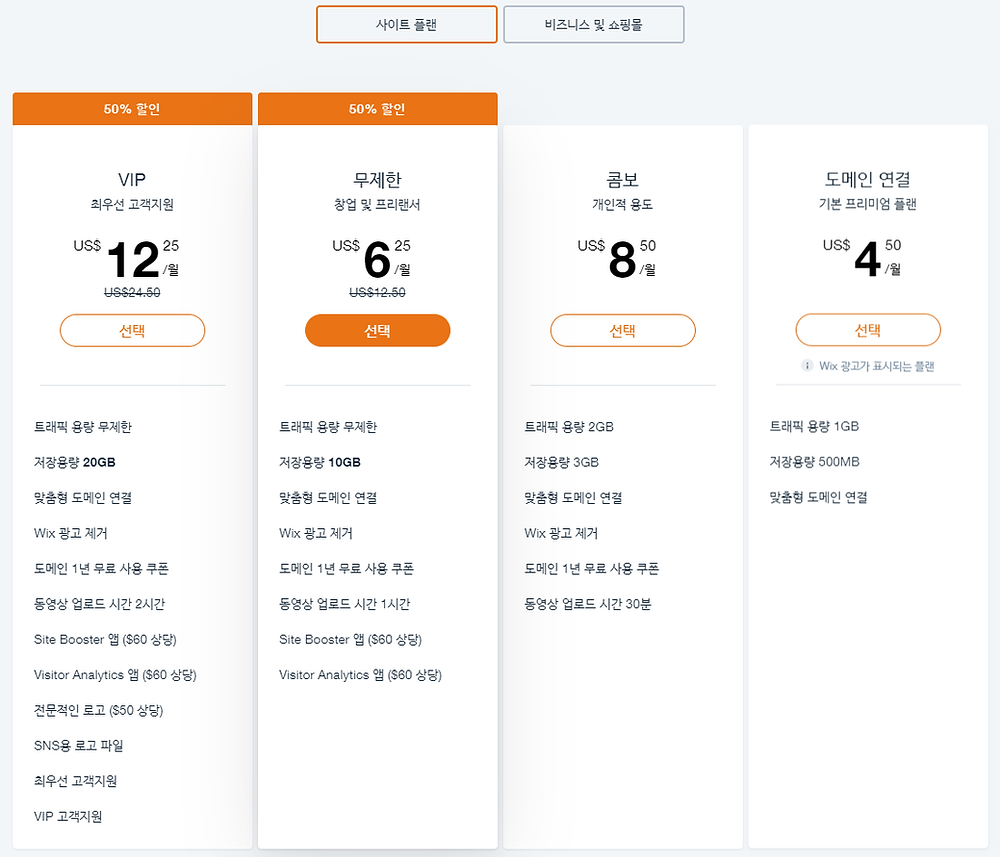Click Wix 광고가 표시되는 플랜 note text
Image resolution: width=1000 pixels, height=857 pixels.
[x=877, y=366]
